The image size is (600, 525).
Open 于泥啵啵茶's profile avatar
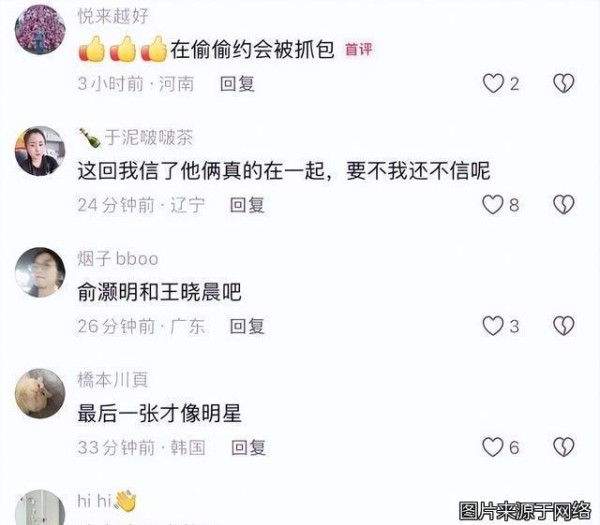[x=40, y=151]
